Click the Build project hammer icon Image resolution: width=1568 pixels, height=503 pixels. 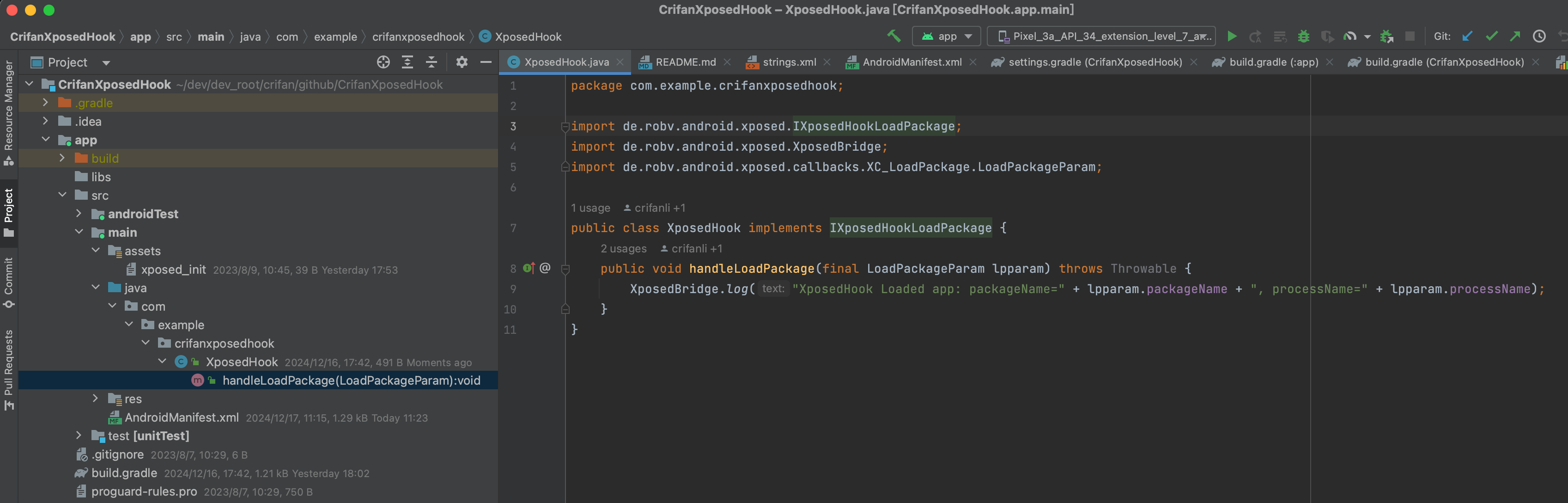point(893,36)
